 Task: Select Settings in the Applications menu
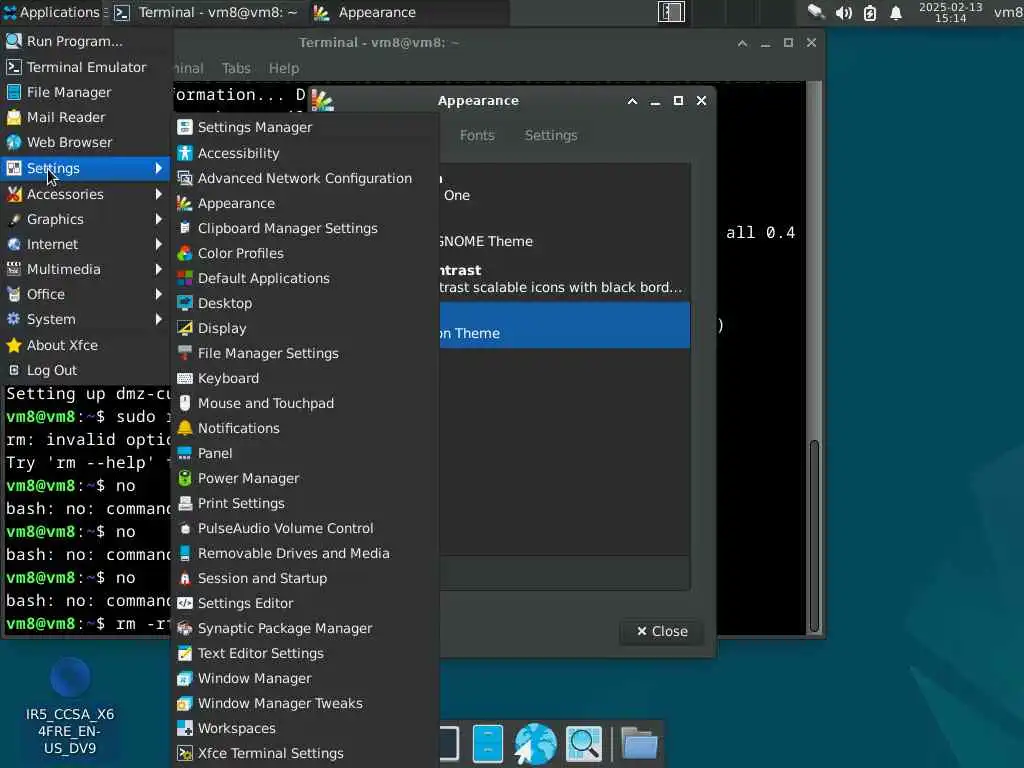pyautogui.click(x=85, y=168)
